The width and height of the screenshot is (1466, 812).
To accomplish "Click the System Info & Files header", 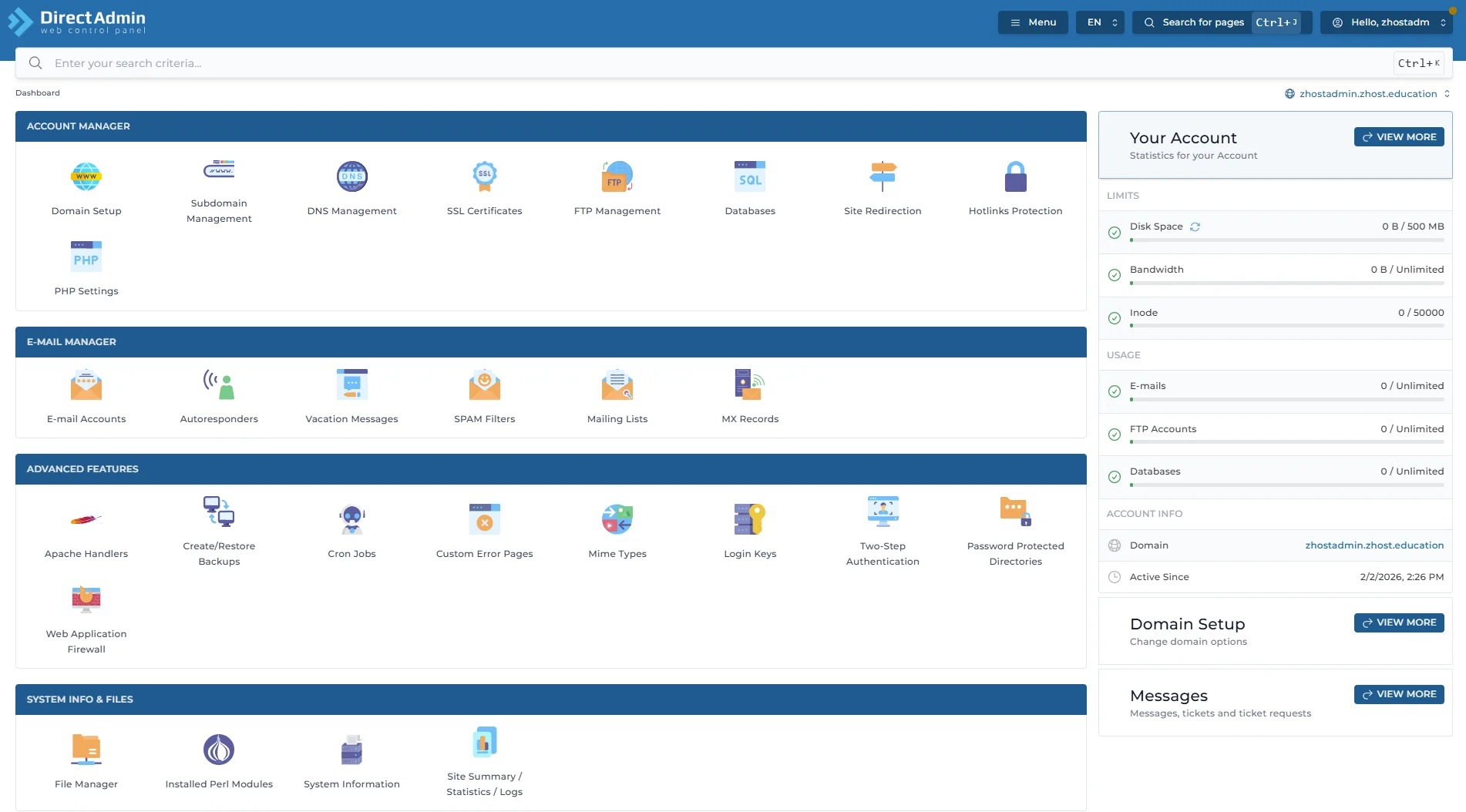I will (551, 700).
